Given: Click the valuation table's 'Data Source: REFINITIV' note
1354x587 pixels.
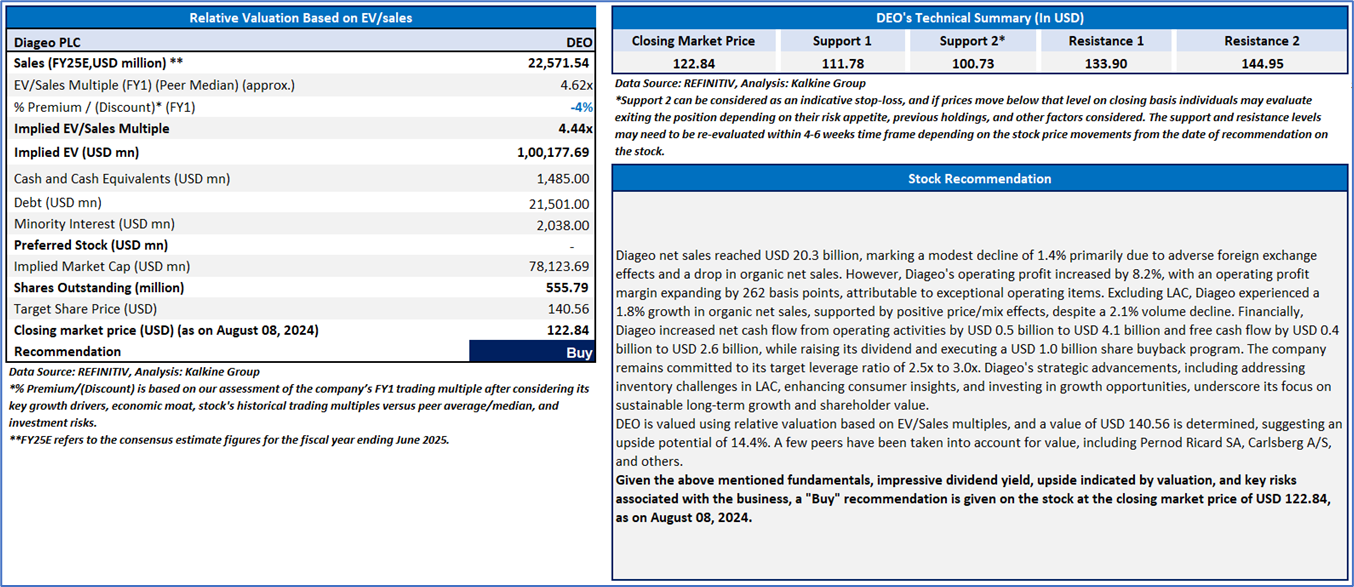Looking at the screenshot, I should pyautogui.click(x=134, y=372).
